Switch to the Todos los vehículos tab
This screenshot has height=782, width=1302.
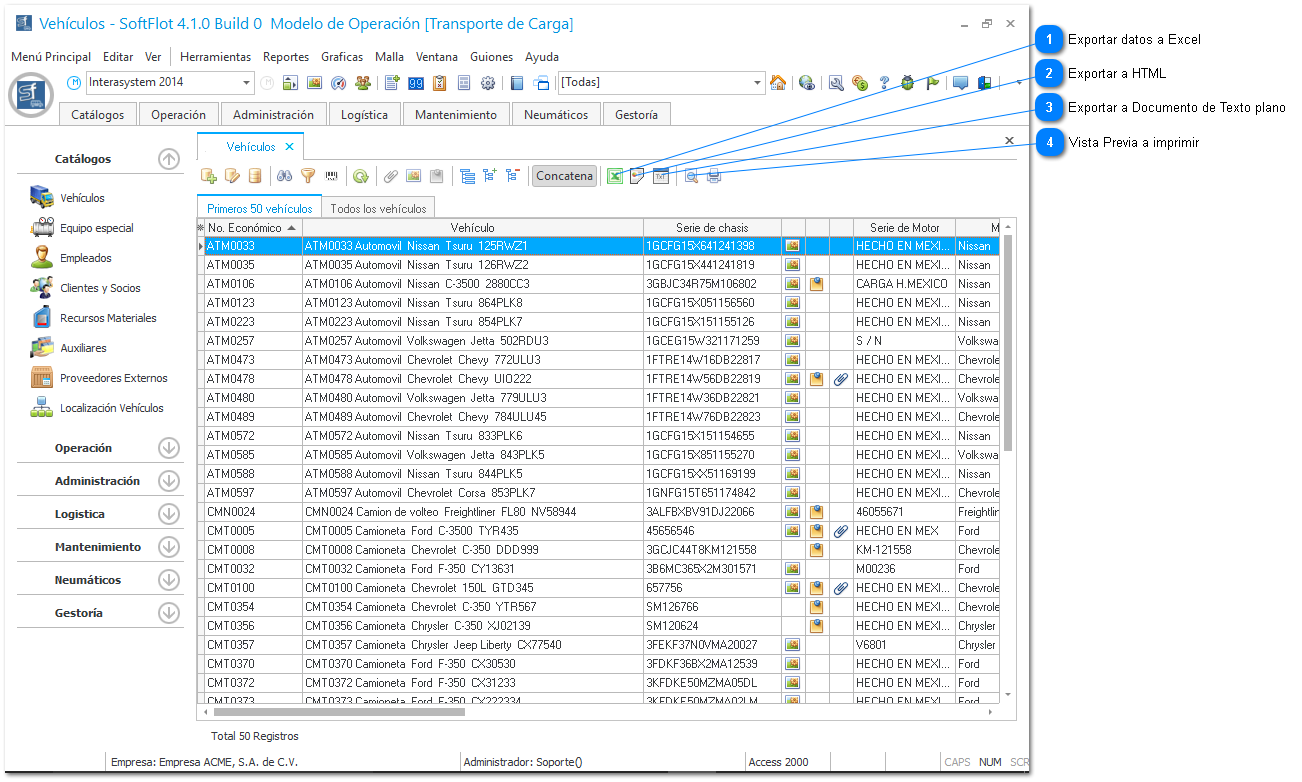tap(378, 208)
